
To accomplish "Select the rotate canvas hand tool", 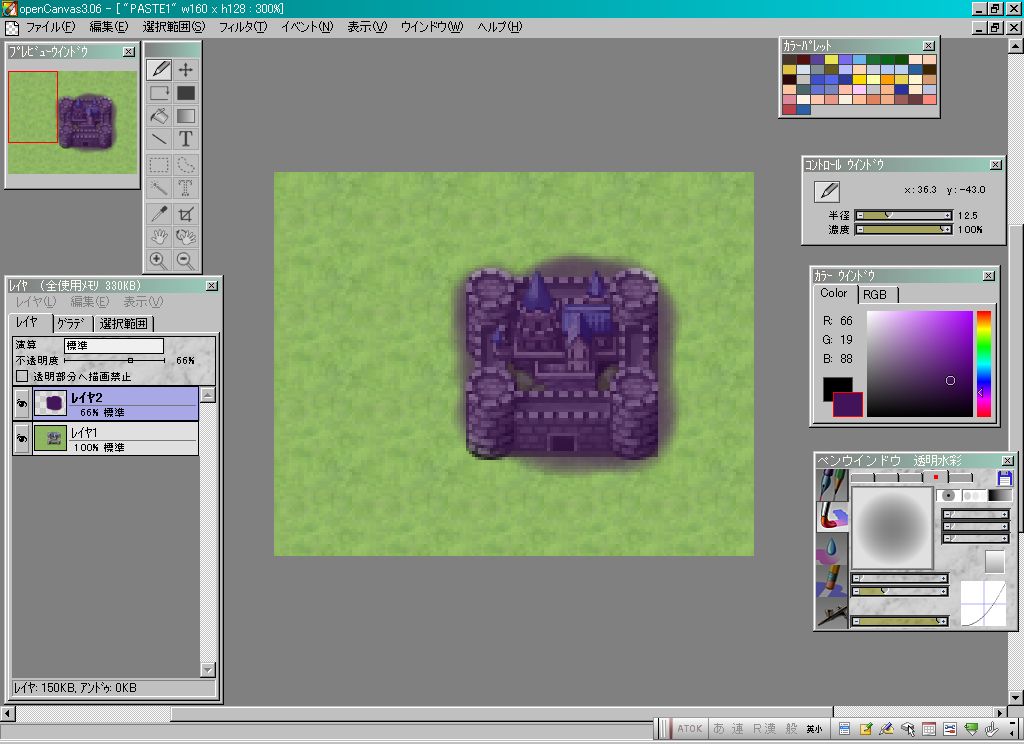I will 186,236.
